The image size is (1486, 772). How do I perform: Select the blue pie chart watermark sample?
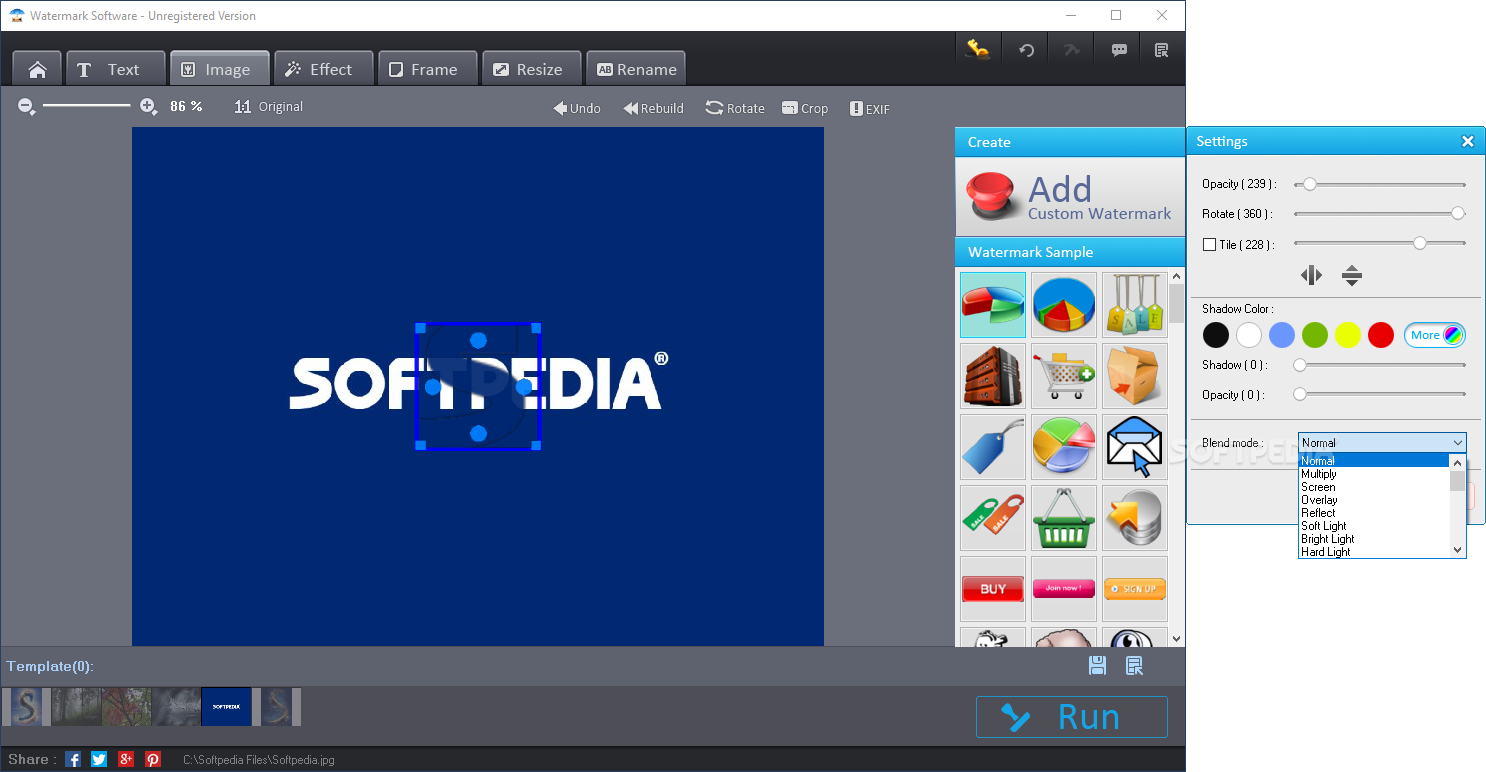point(1064,305)
